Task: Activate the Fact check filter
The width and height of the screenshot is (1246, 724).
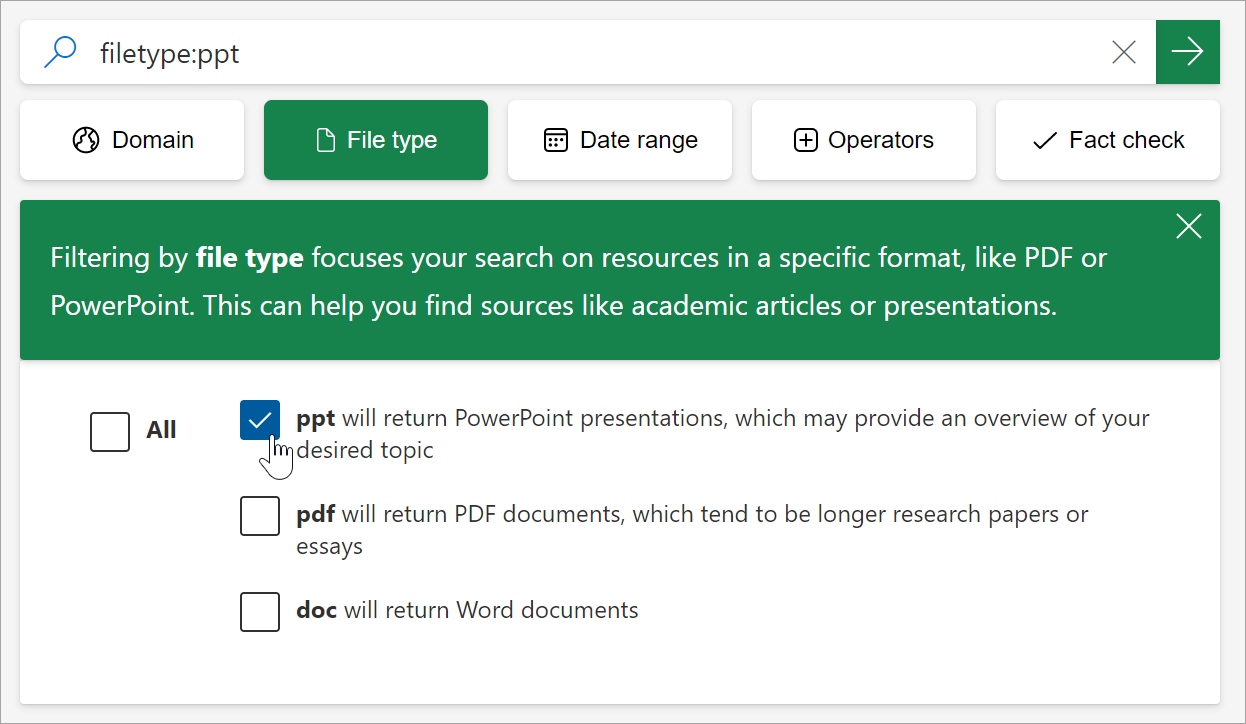Action: (1107, 140)
